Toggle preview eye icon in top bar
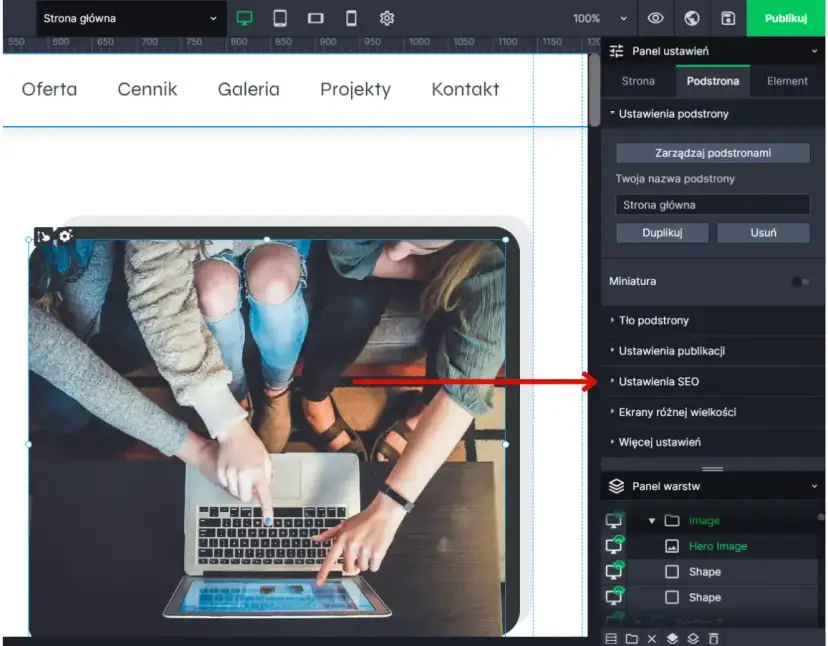This screenshot has width=828, height=646. coord(655,18)
